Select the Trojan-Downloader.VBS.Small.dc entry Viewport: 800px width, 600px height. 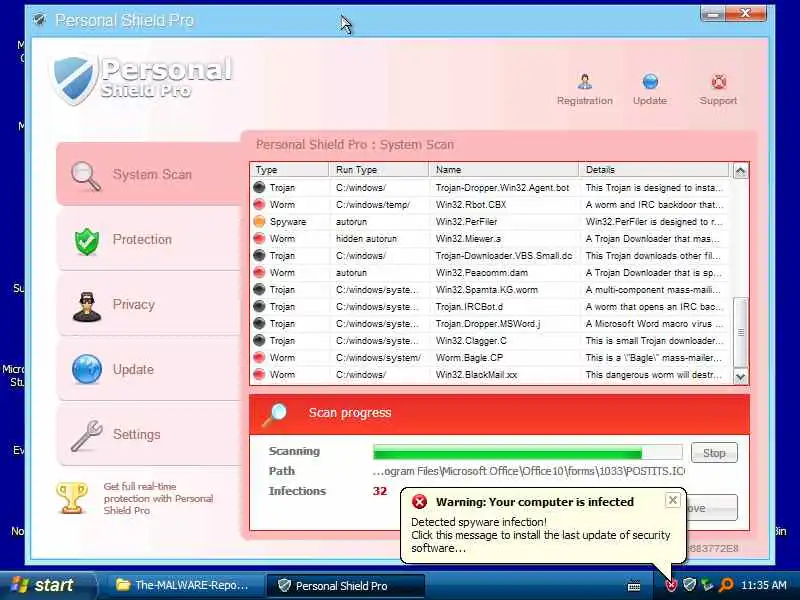tap(490, 256)
